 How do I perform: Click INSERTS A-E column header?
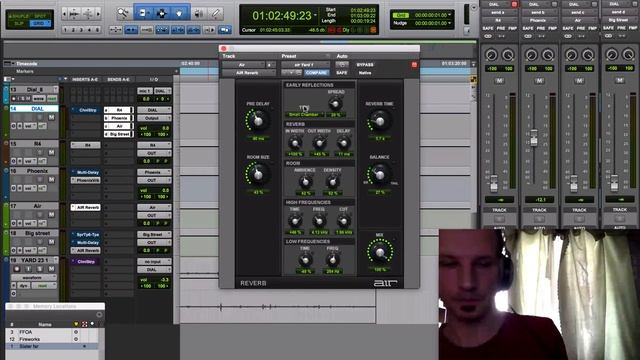(85, 79)
